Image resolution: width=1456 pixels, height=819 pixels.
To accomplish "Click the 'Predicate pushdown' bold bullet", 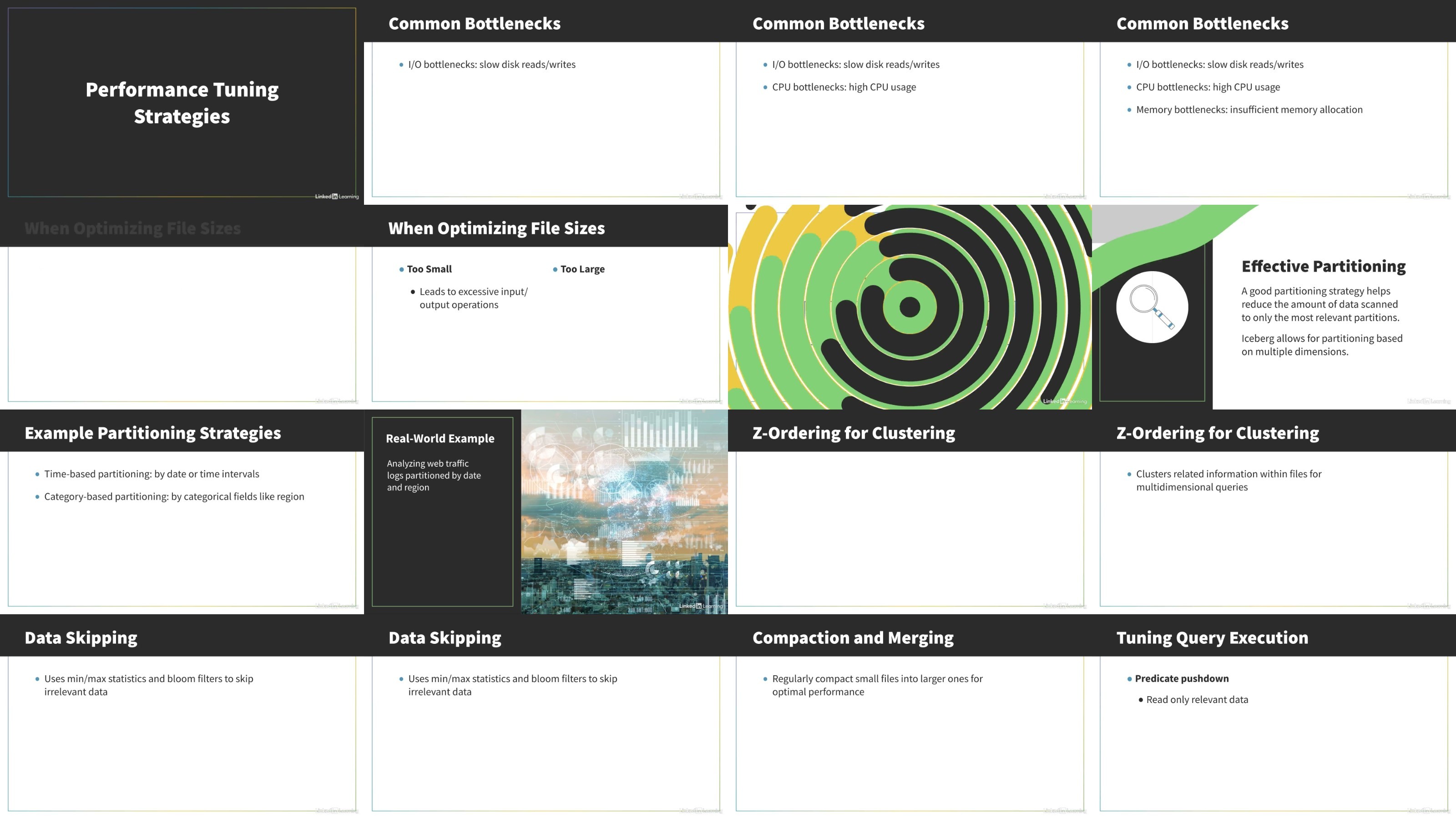I will click(x=1181, y=678).
